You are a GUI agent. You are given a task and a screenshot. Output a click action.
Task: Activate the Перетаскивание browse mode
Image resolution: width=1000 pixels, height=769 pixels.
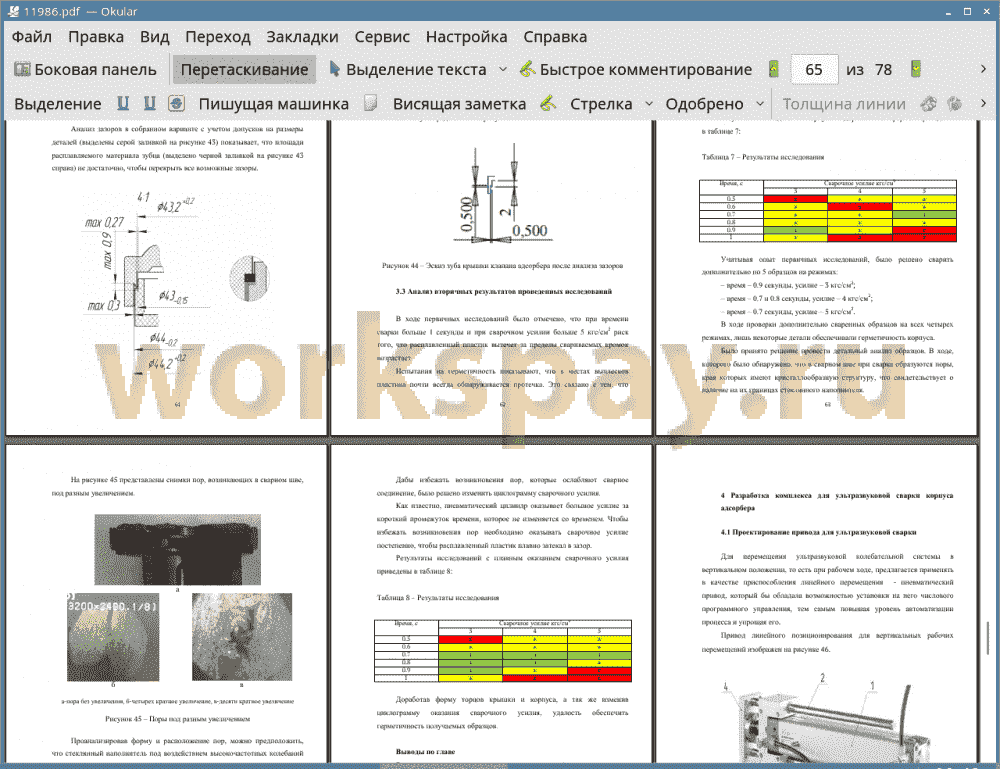click(x=244, y=70)
